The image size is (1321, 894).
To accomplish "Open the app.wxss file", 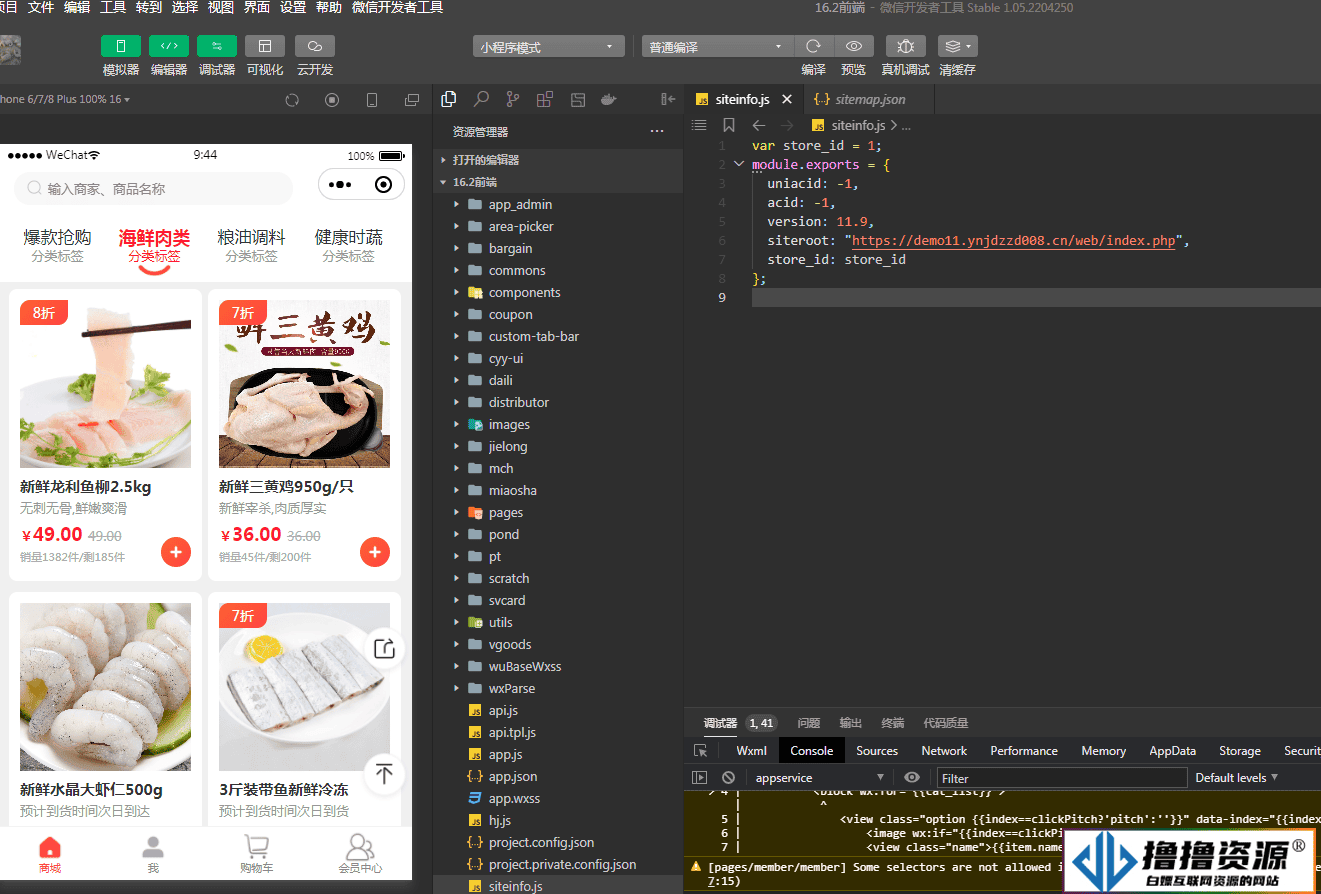I will click(558, 798).
